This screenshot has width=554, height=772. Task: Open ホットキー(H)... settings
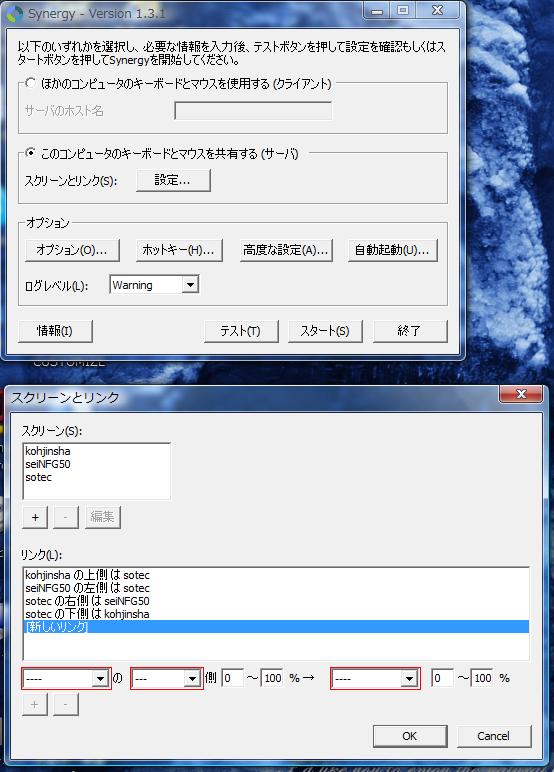point(179,250)
